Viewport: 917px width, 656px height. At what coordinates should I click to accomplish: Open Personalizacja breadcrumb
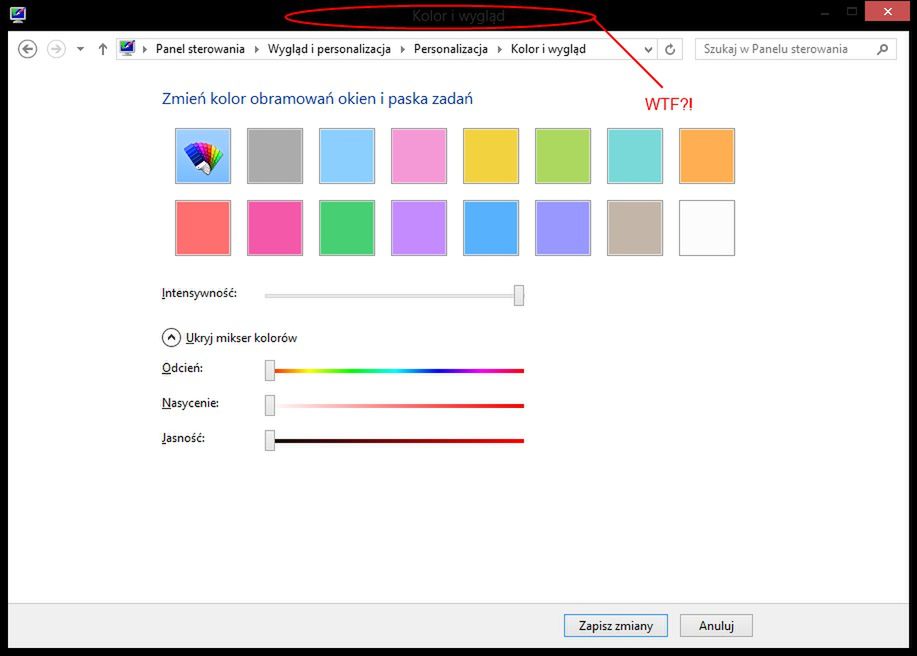(451, 49)
